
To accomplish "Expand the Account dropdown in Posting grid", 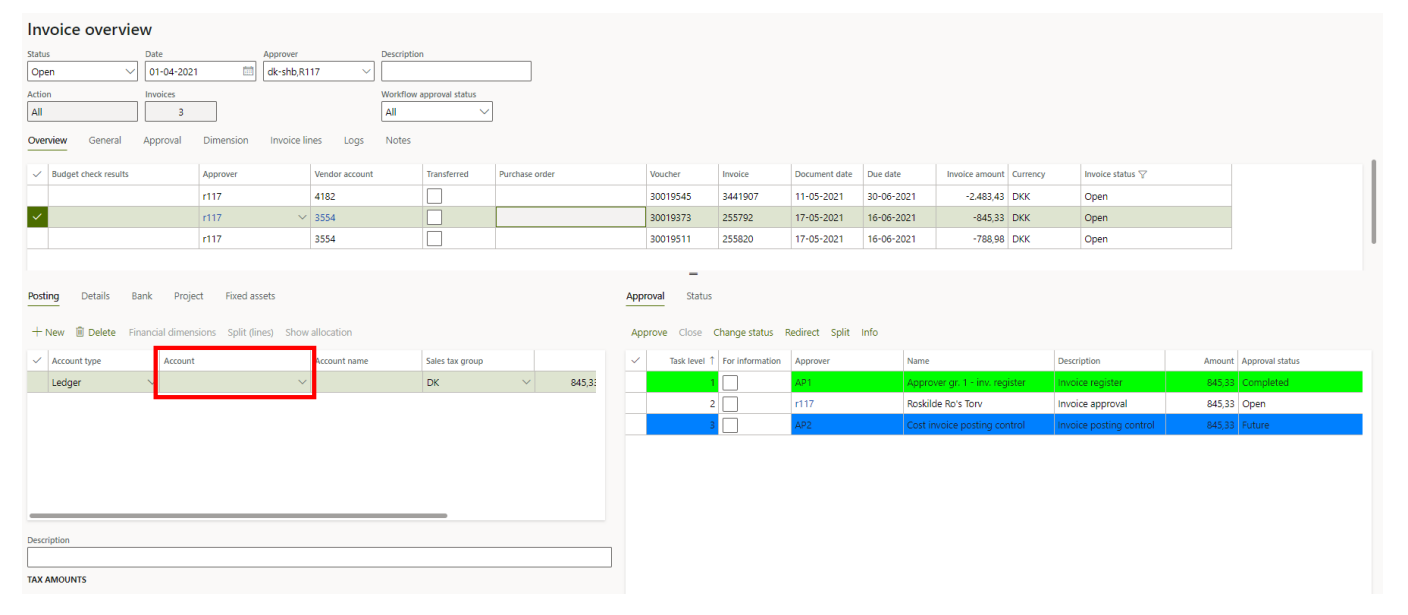I will coord(302,382).
